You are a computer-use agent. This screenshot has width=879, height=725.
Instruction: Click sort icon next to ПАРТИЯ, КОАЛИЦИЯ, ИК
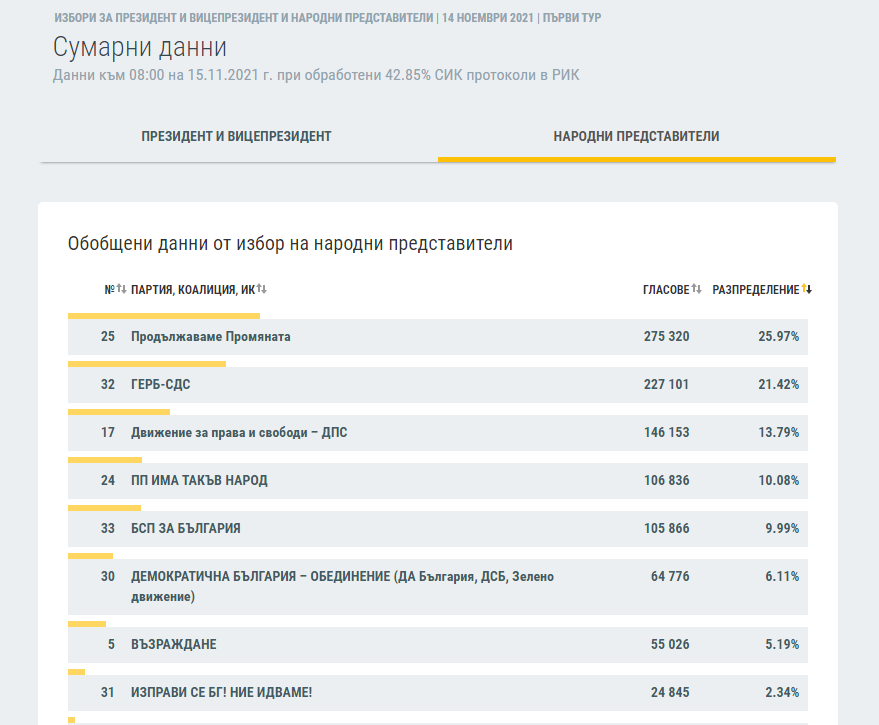pos(261,290)
